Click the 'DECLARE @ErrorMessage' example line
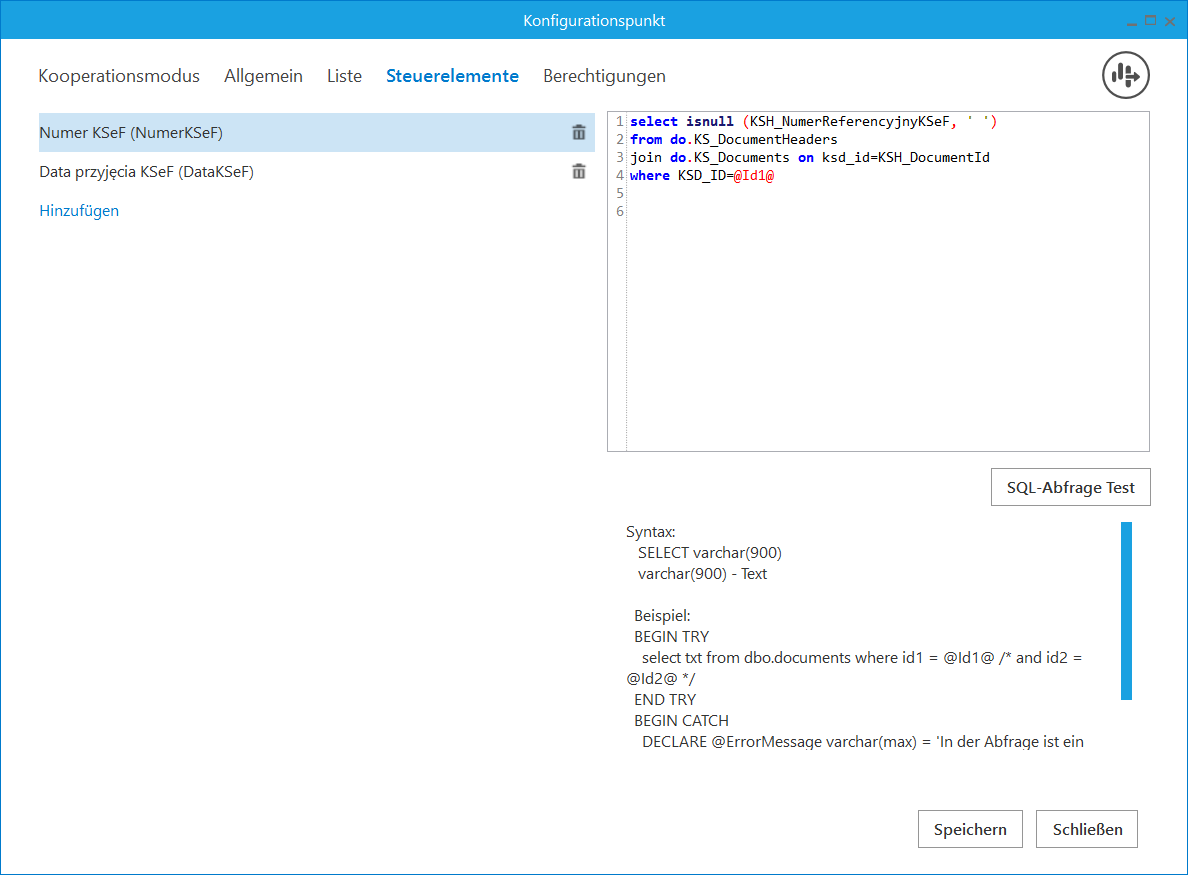Image resolution: width=1188 pixels, height=875 pixels. [863, 742]
